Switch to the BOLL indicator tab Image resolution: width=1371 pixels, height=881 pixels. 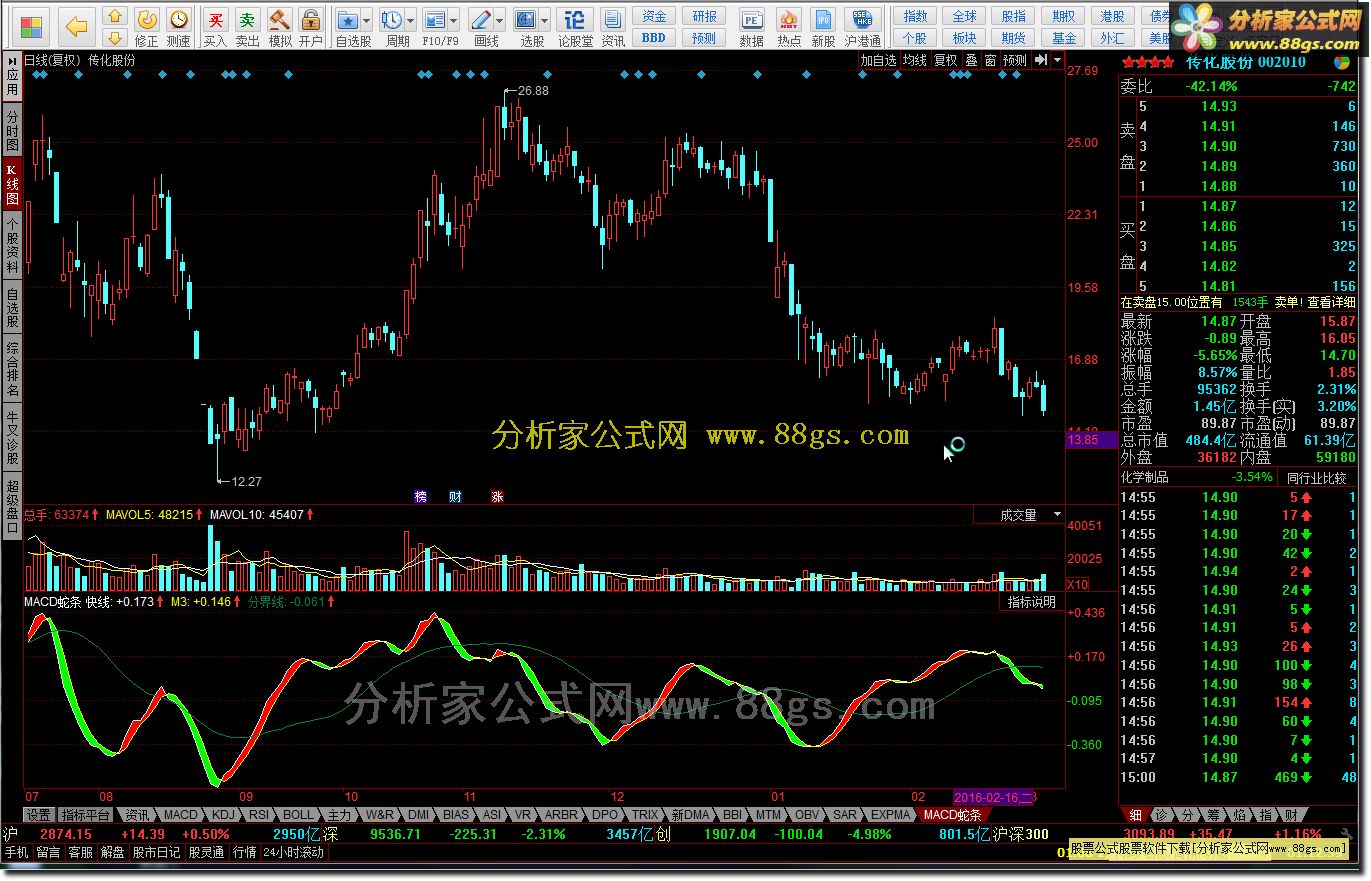click(298, 815)
